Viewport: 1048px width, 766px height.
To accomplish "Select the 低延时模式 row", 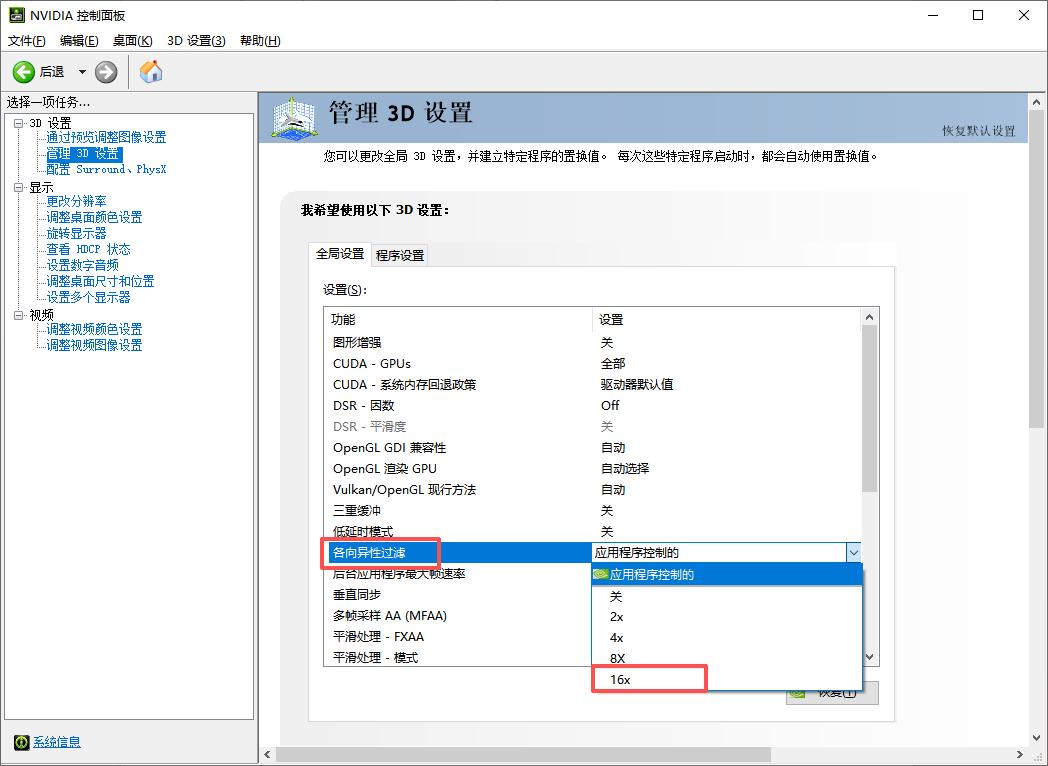I will click(592, 532).
